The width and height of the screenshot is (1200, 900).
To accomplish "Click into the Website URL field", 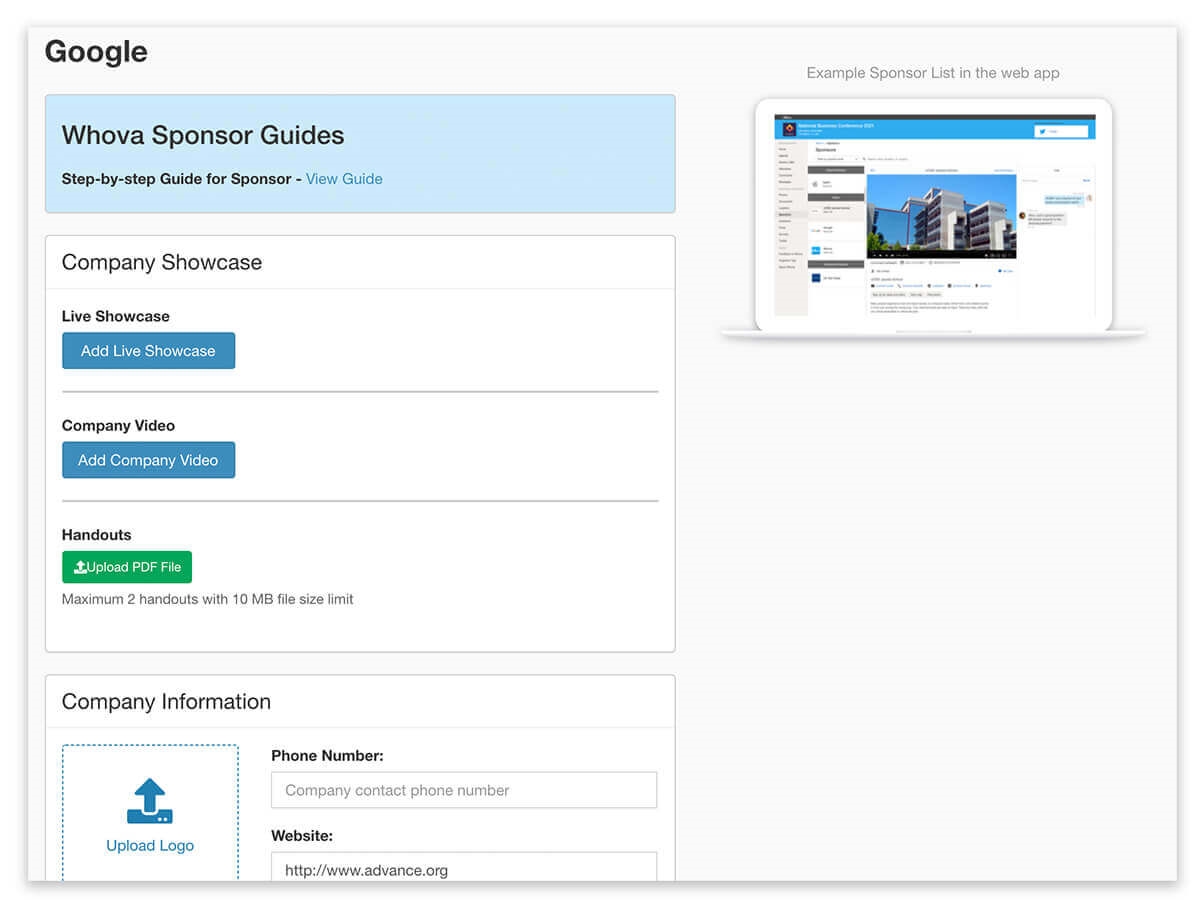I will (464, 869).
